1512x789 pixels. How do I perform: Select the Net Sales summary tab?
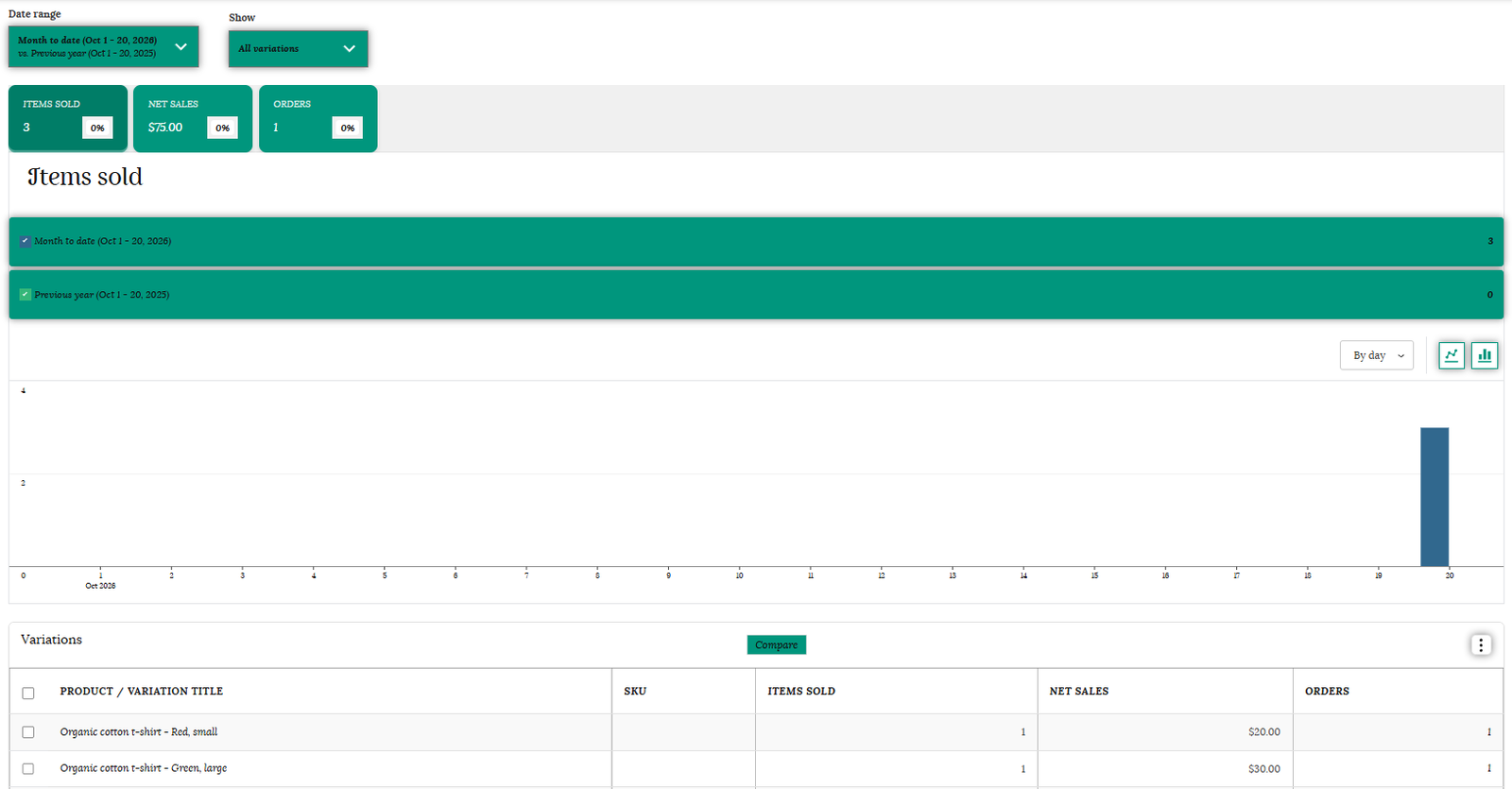pyautogui.click(x=193, y=118)
